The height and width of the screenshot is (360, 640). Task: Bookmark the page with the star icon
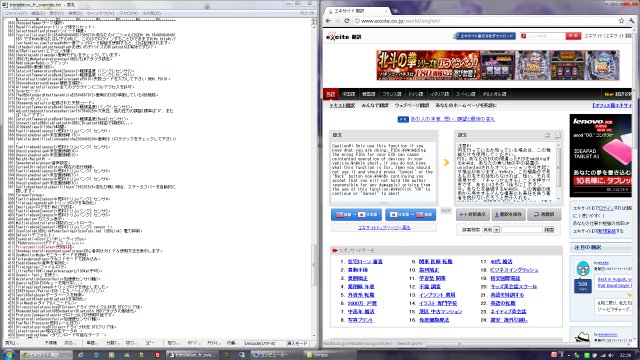[x=621, y=21]
